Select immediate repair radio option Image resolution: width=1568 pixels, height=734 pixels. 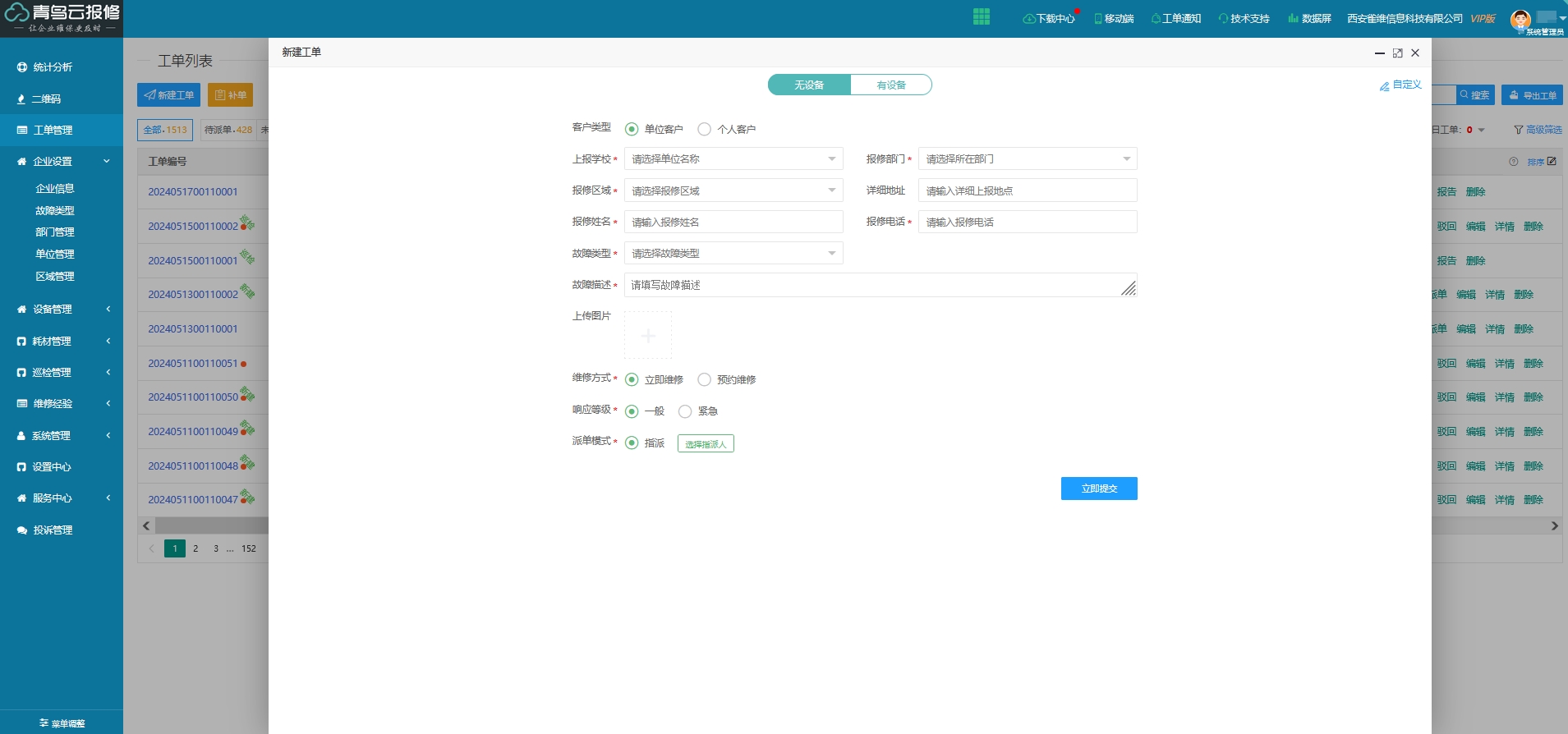click(632, 379)
